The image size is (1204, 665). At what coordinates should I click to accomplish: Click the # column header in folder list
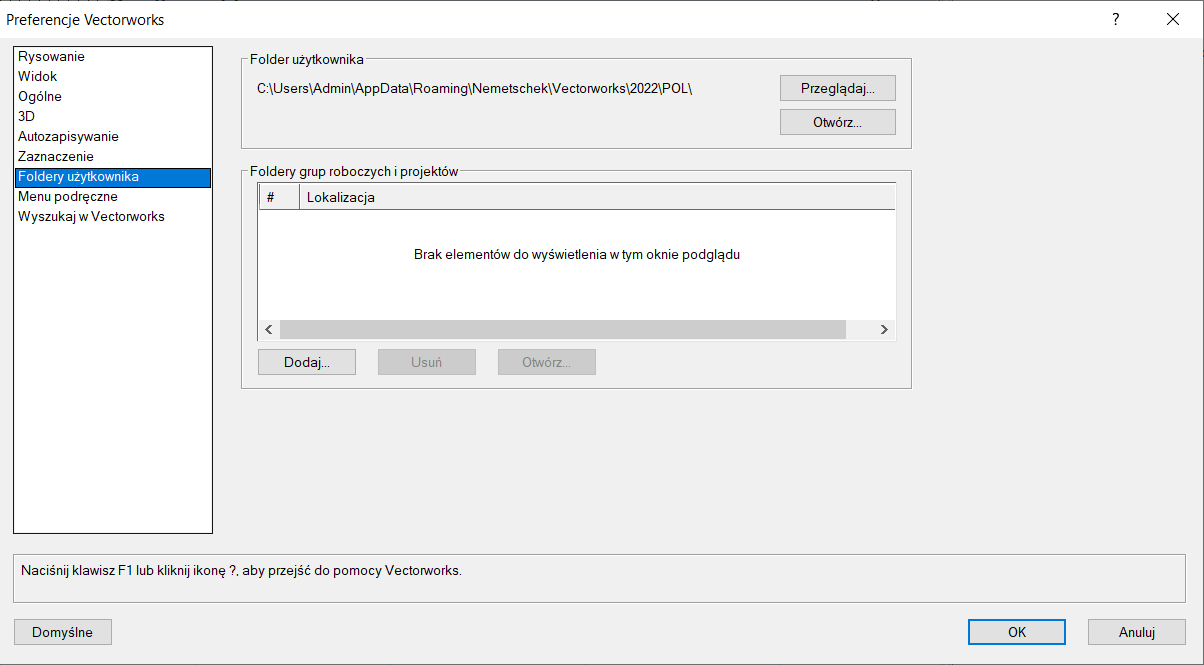coord(279,197)
